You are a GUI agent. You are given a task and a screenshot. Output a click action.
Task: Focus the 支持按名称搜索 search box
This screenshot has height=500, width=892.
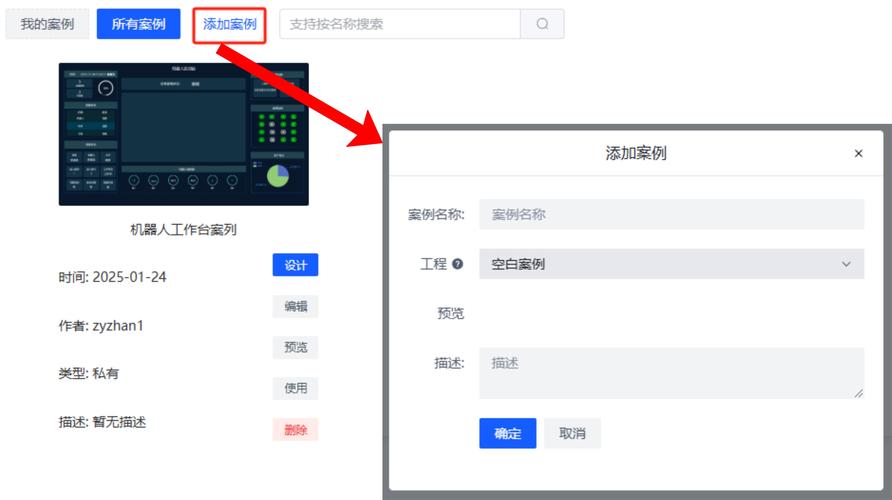400,24
